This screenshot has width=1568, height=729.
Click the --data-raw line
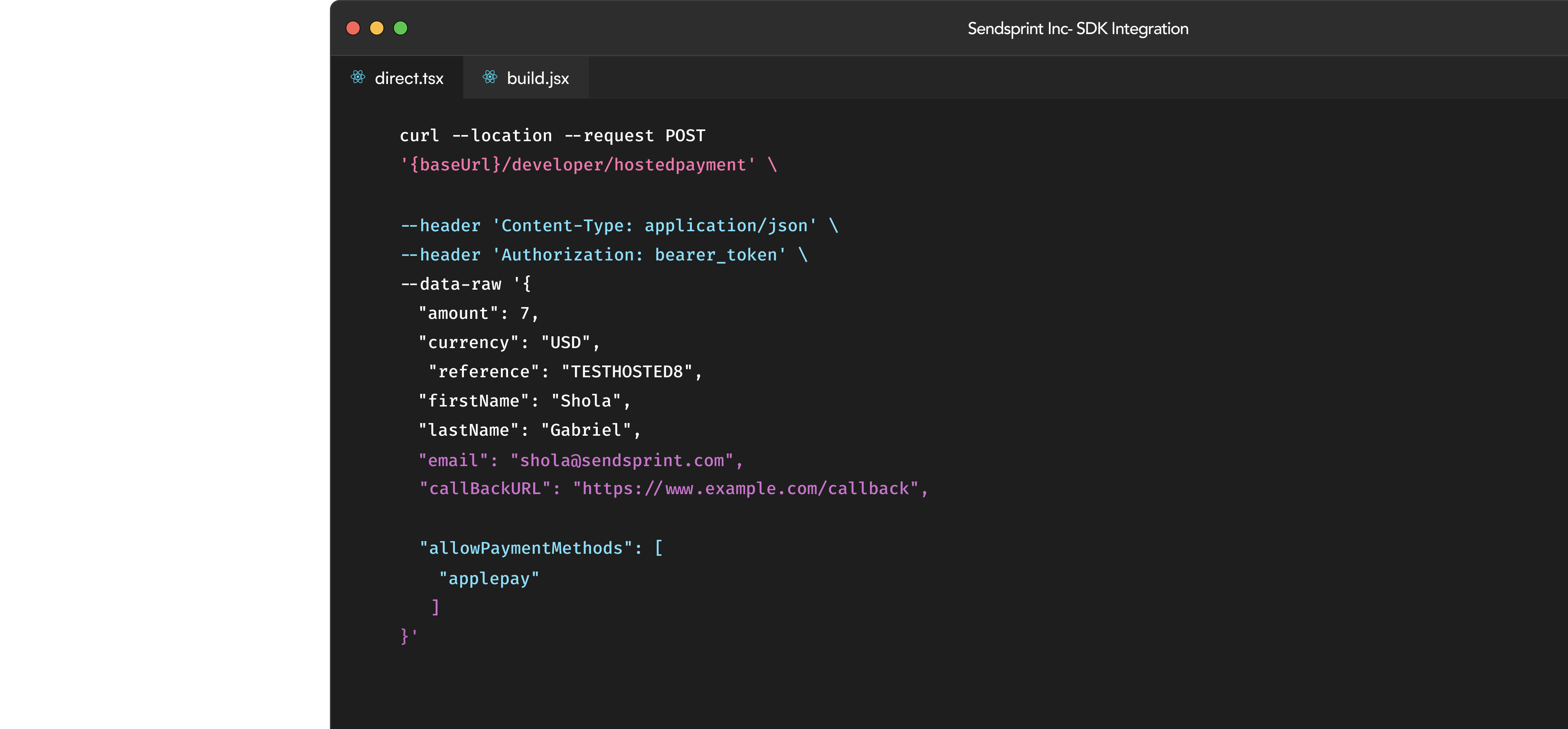pyautogui.click(x=466, y=284)
